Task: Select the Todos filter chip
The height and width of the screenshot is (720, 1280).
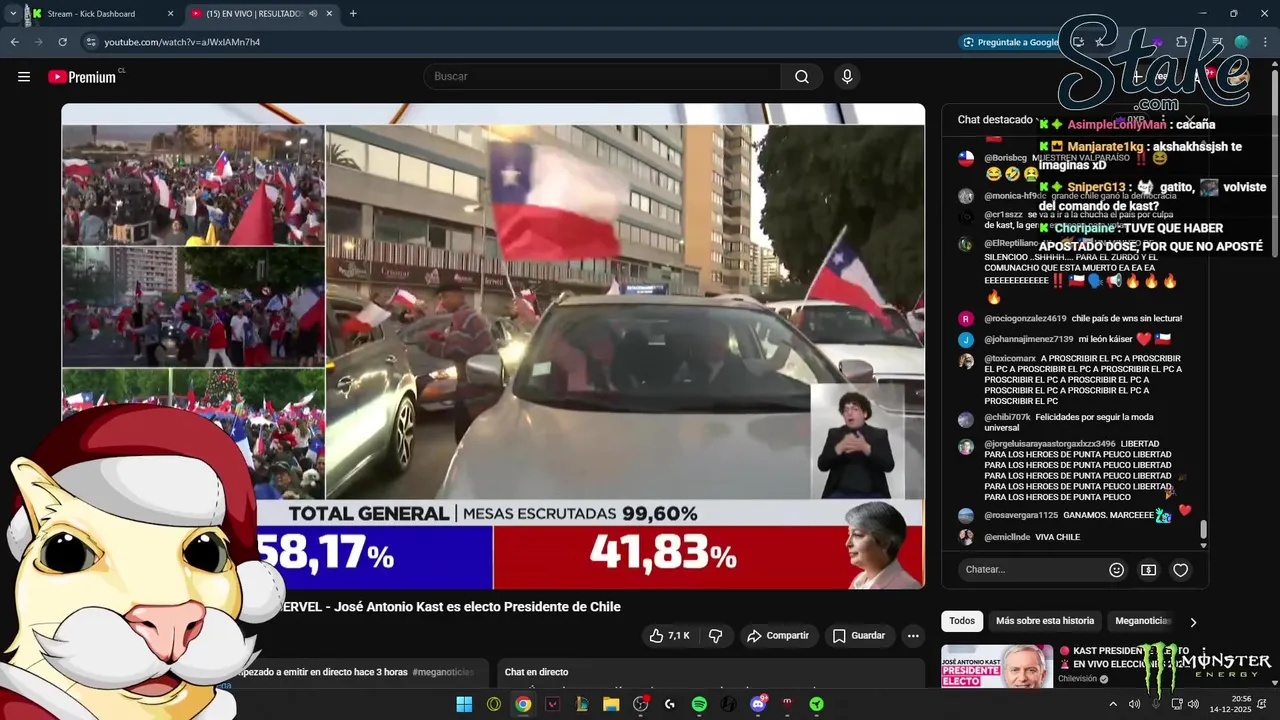Action: (962, 621)
